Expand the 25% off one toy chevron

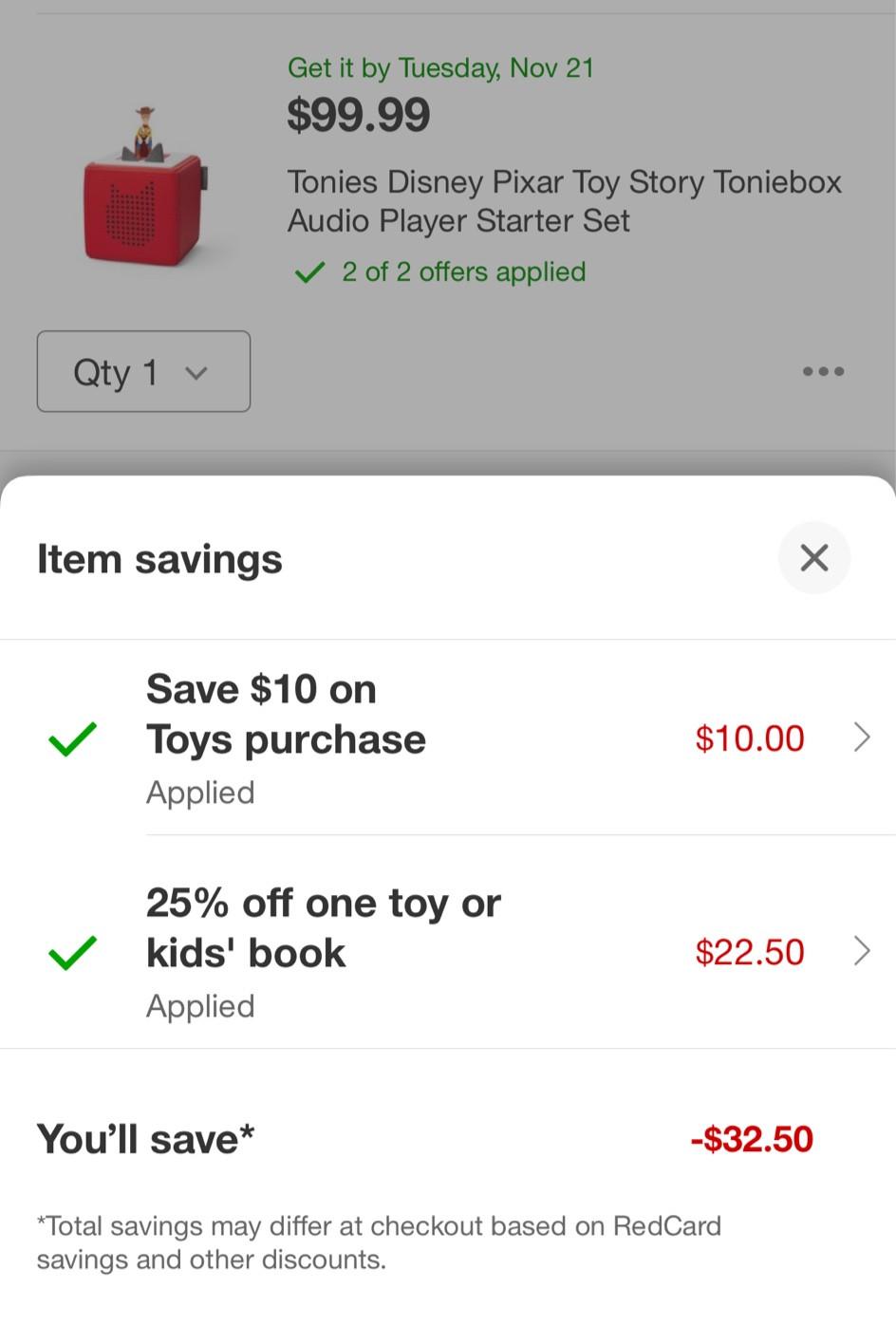click(x=862, y=951)
